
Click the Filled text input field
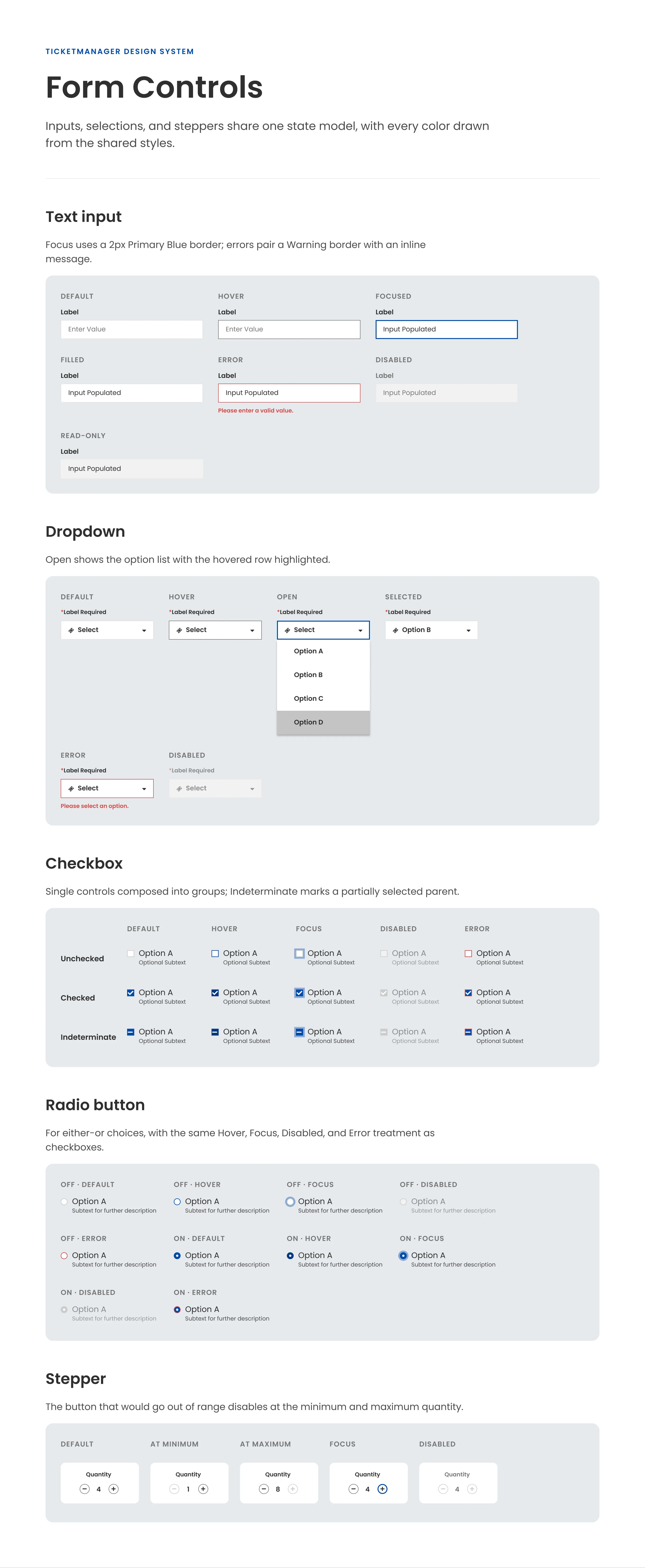click(x=132, y=393)
